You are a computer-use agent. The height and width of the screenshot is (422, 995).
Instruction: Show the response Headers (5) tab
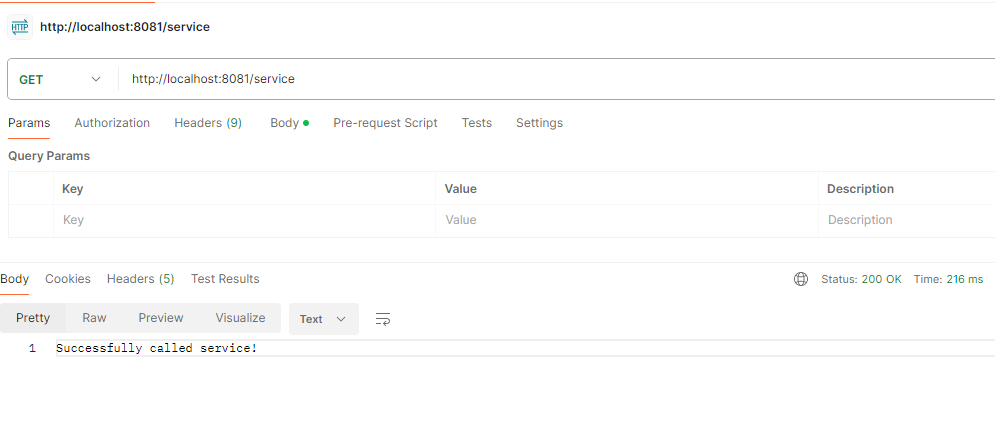(141, 279)
